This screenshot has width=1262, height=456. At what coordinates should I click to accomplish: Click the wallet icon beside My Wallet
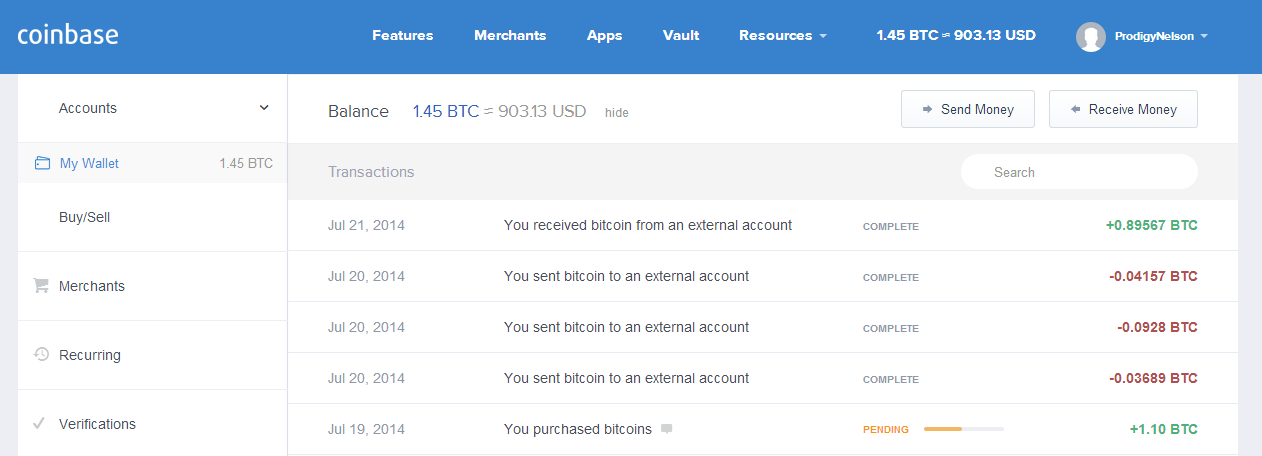coord(42,163)
